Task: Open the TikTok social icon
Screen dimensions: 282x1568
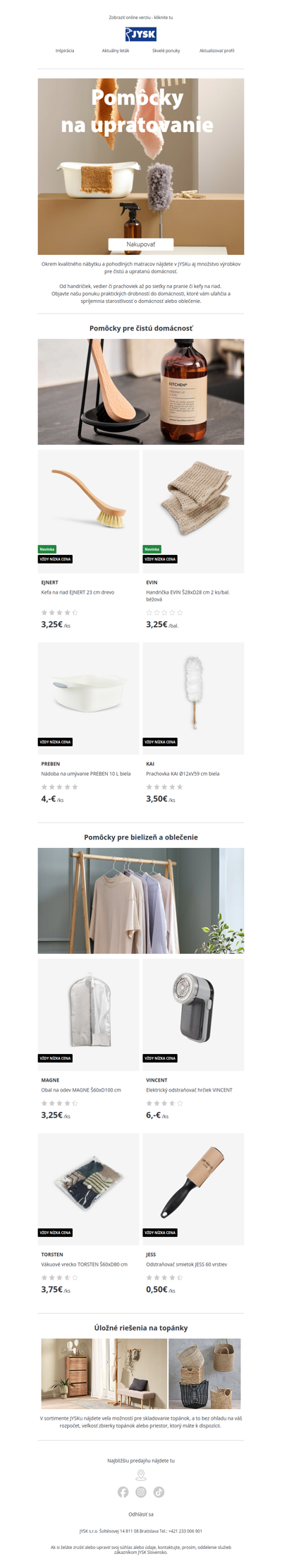Action: click(159, 1492)
